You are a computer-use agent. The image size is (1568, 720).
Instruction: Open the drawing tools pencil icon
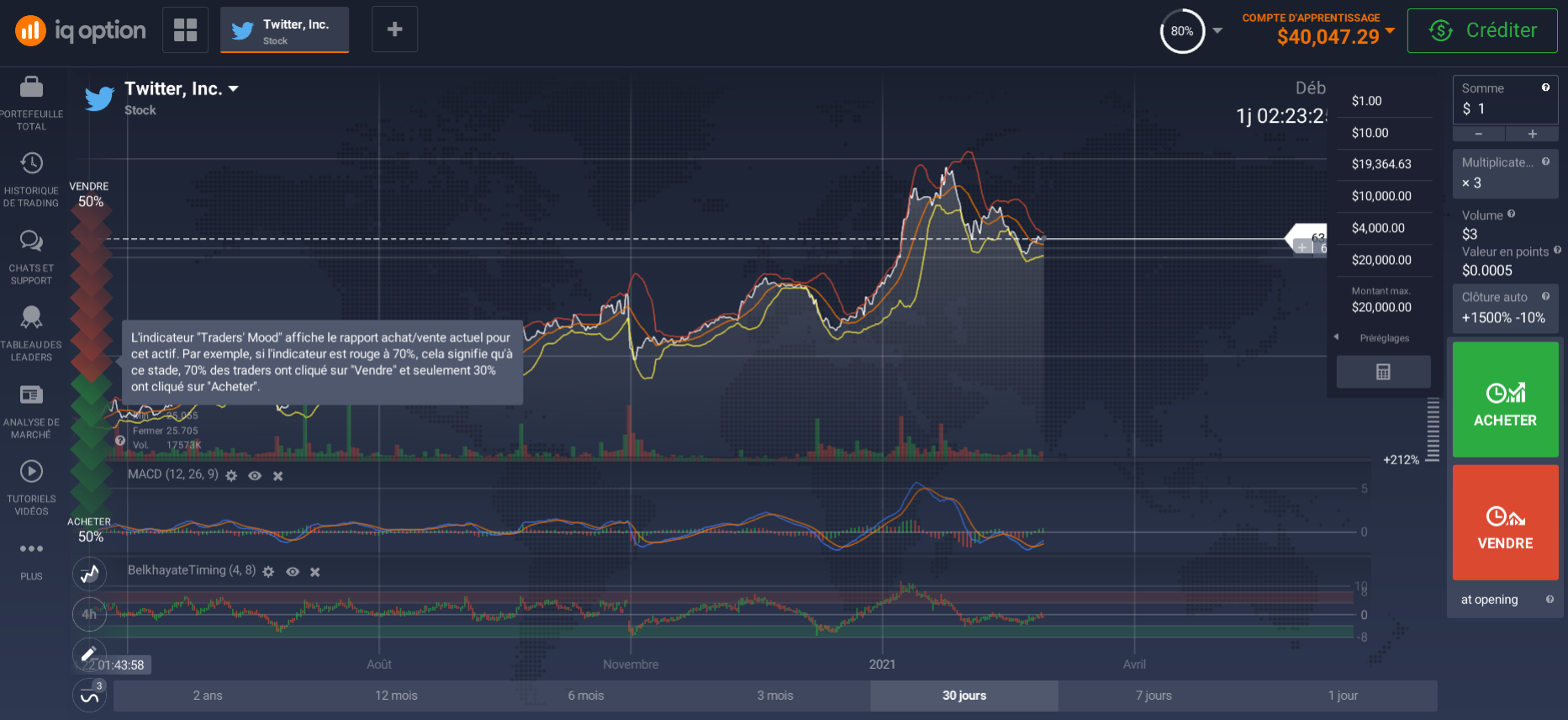[89, 654]
